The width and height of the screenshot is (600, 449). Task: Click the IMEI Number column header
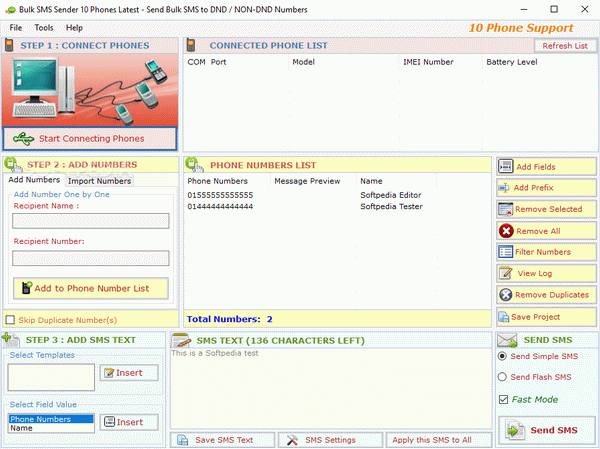click(x=428, y=62)
